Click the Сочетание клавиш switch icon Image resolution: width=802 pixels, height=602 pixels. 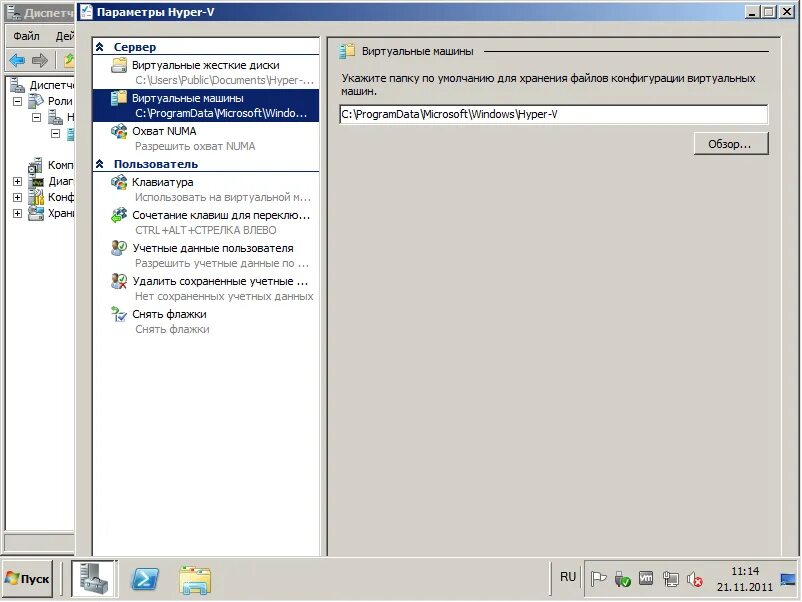[119, 215]
